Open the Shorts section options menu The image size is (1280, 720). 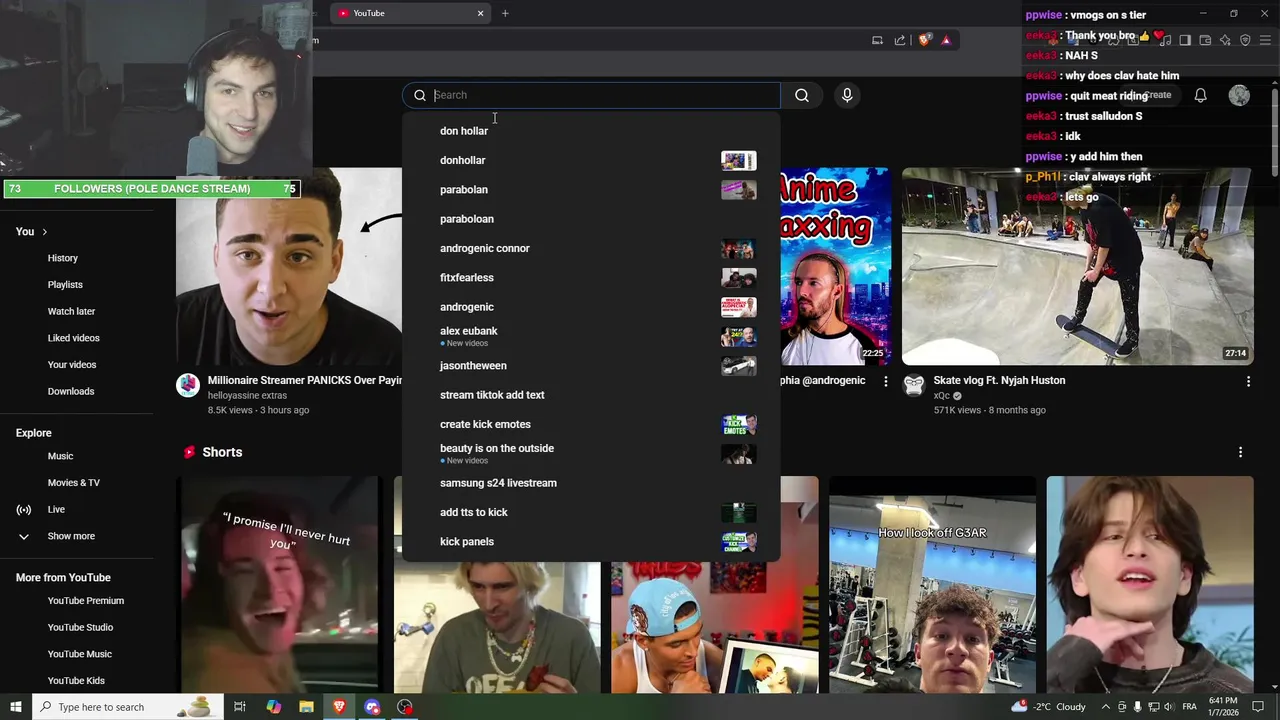pyautogui.click(x=1240, y=452)
